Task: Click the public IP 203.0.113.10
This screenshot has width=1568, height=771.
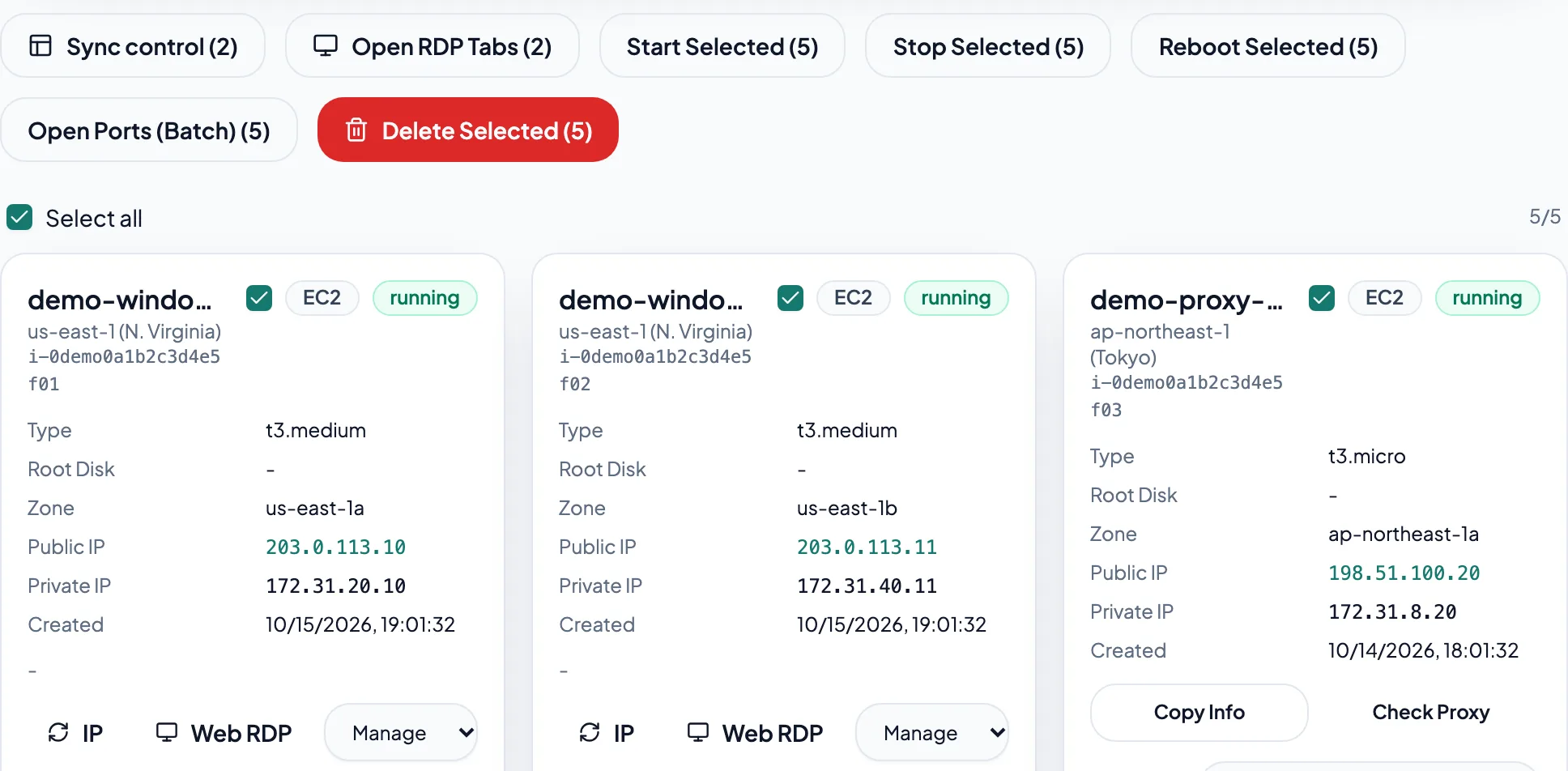Action: pyautogui.click(x=335, y=547)
